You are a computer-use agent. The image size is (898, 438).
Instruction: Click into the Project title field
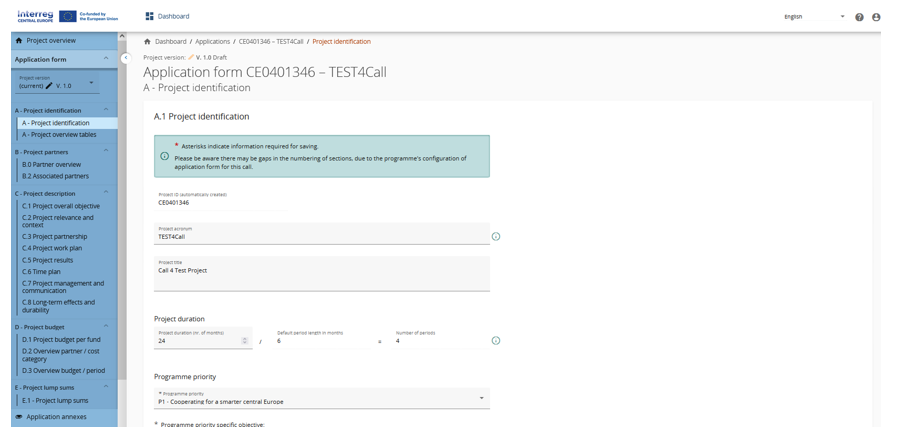click(x=321, y=274)
